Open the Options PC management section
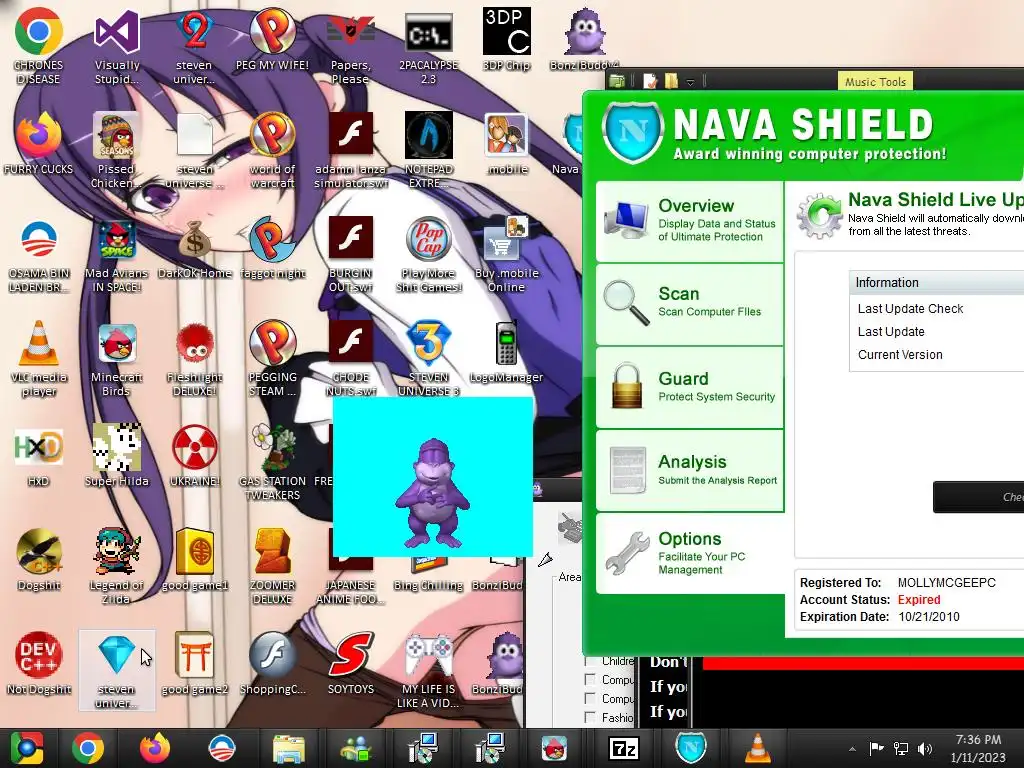This screenshot has height=768, width=1024. coord(690,553)
